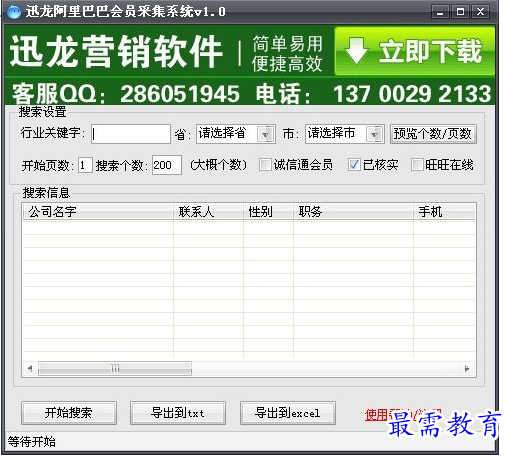510x456 pixels.
Task: Click the 导出到excel button
Action: point(288,413)
